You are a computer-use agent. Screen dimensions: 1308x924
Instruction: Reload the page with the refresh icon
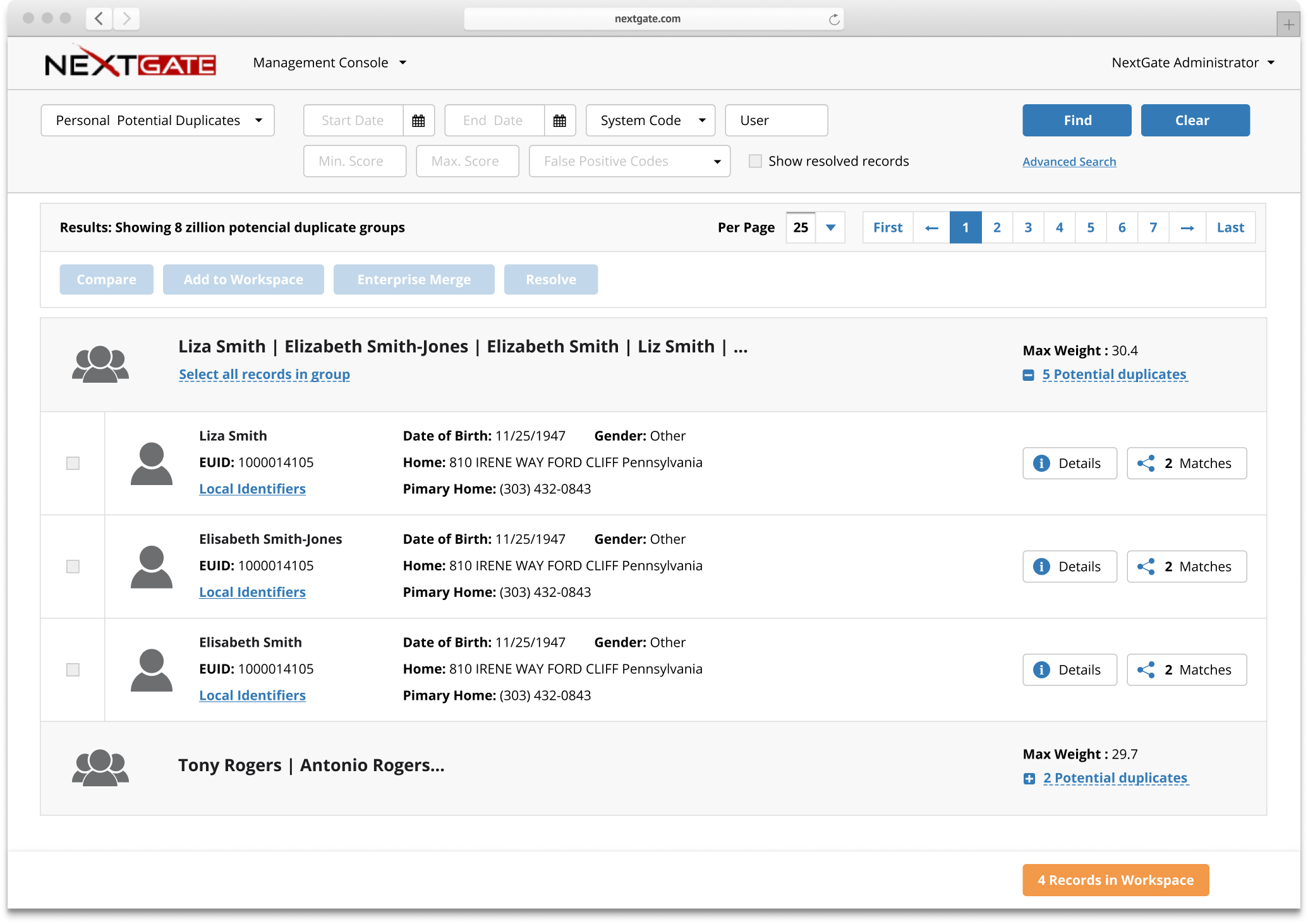[834, 20]
